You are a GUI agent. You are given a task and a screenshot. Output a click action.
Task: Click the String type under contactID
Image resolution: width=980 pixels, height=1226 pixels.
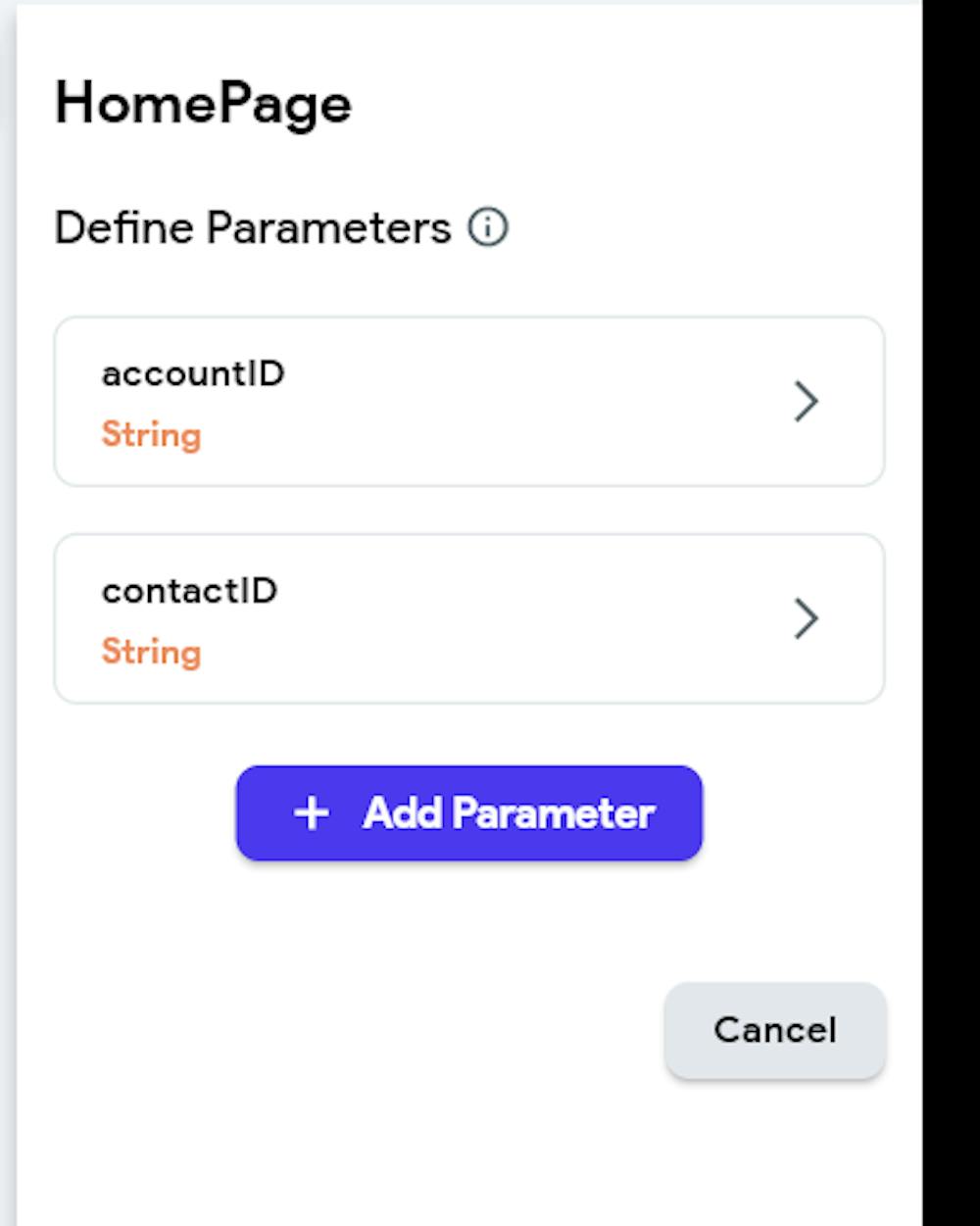click(152, 652)
